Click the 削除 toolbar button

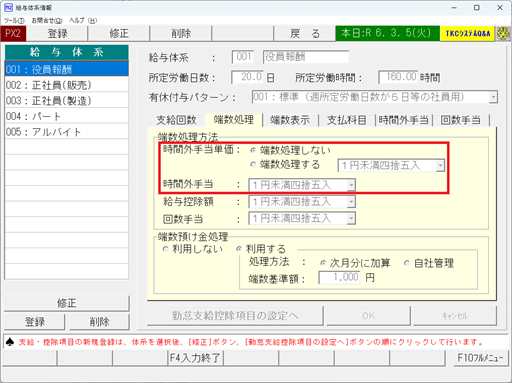(181, 34)
